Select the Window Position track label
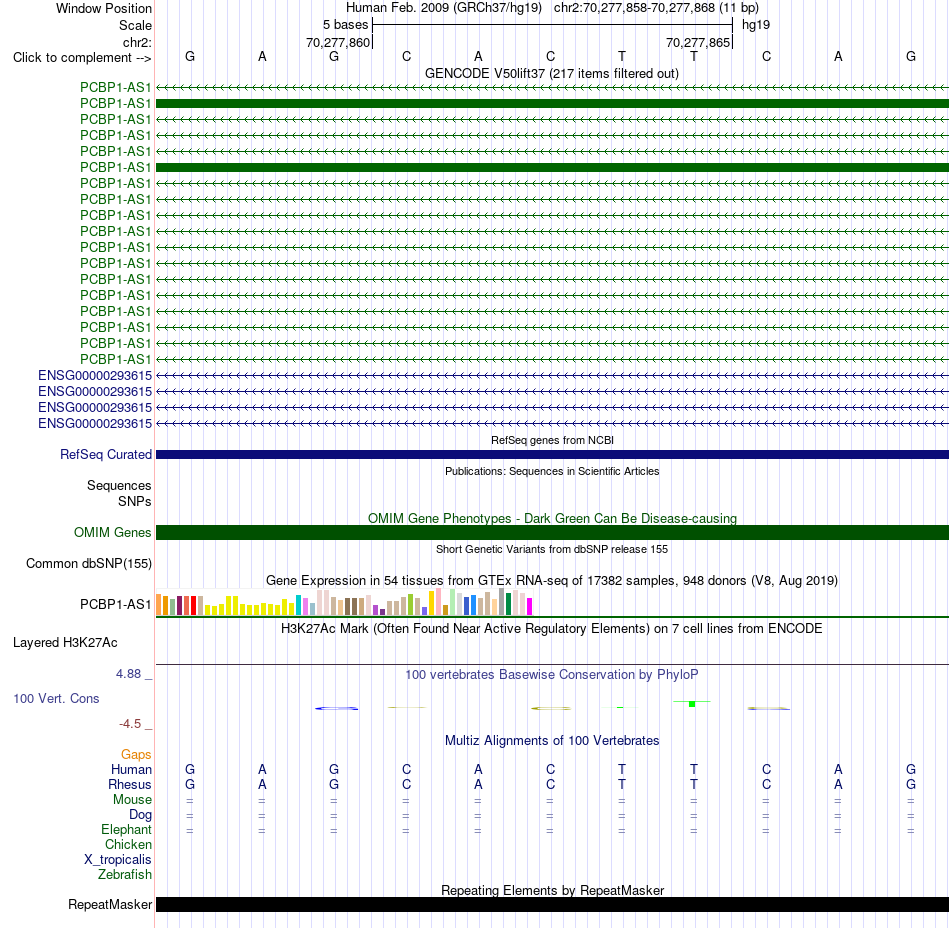950x928 pixels. pyautogui.click(x=104, y=8)
